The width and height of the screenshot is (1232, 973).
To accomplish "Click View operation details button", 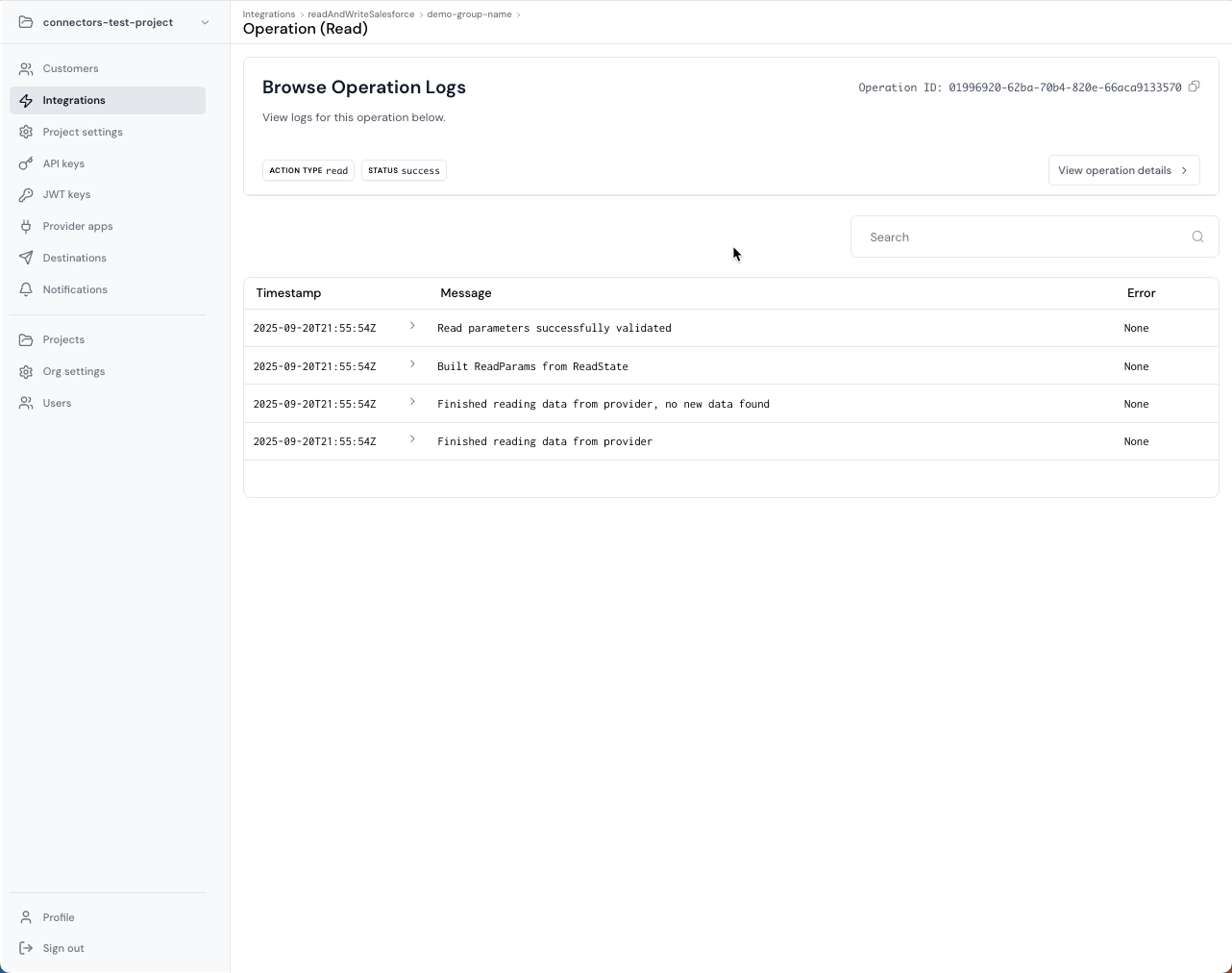I will 1122,170.
